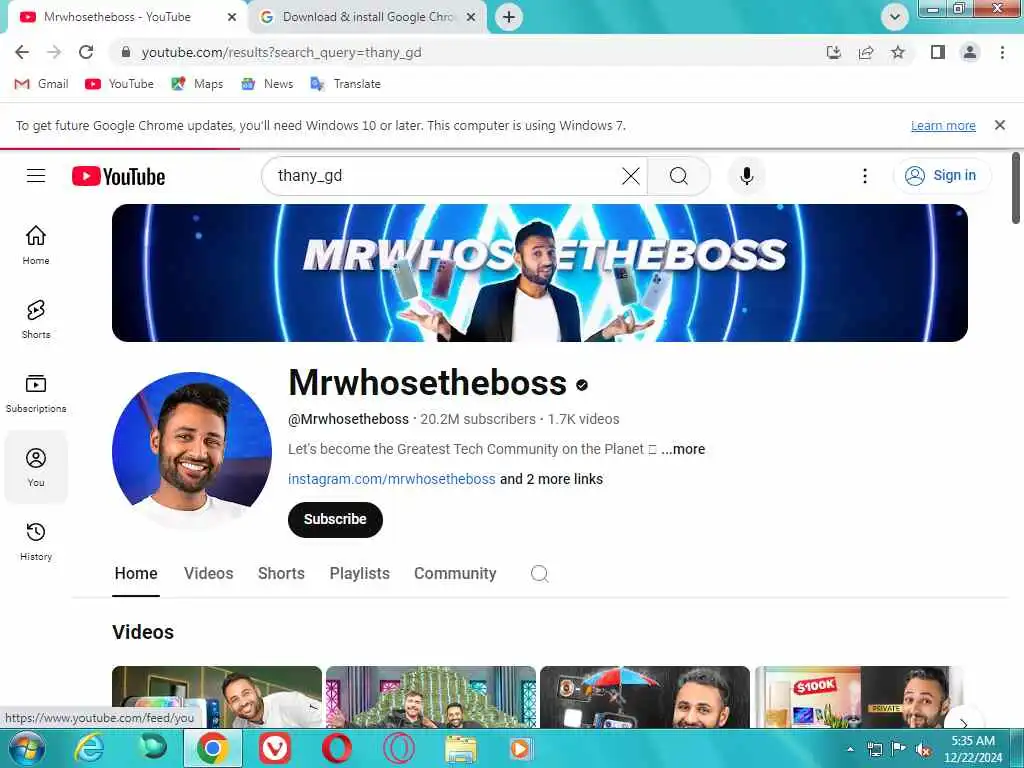The height and width of the screenshot is (768, 1024).
Task: Click the muted volume tray icon
Action: tap(923, 750)
